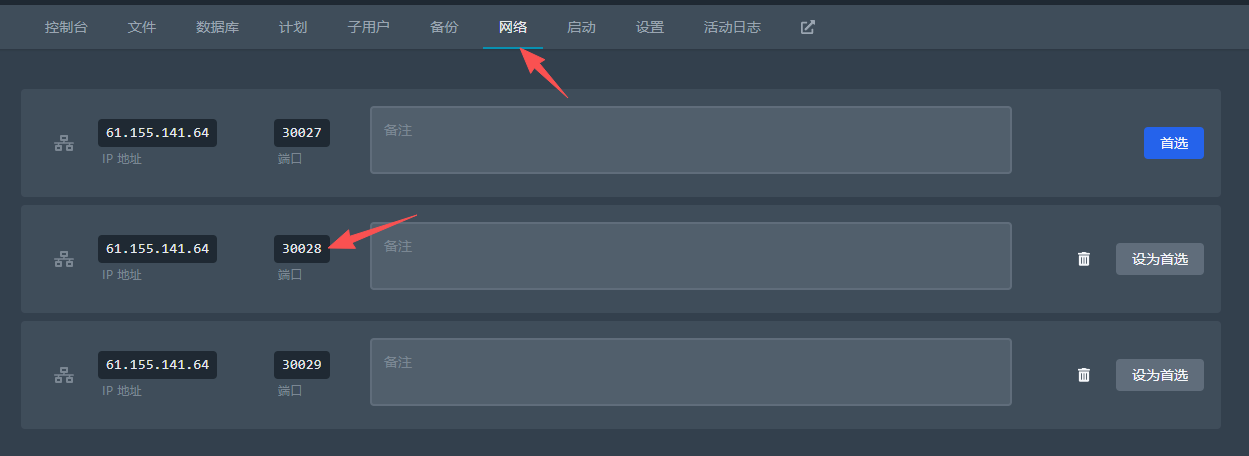The image size is (1249, 456).
Task: Open the 活动日志 tab
Action: [732, 27]
